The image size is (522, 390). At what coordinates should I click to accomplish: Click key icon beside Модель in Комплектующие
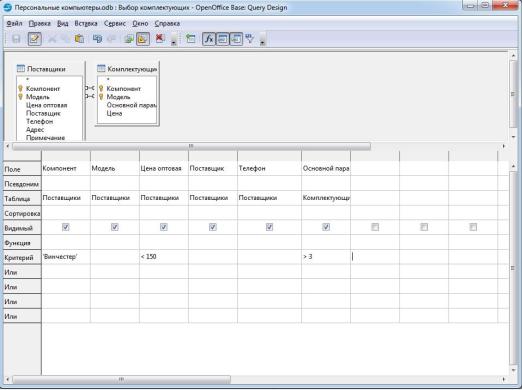(101, 97)
